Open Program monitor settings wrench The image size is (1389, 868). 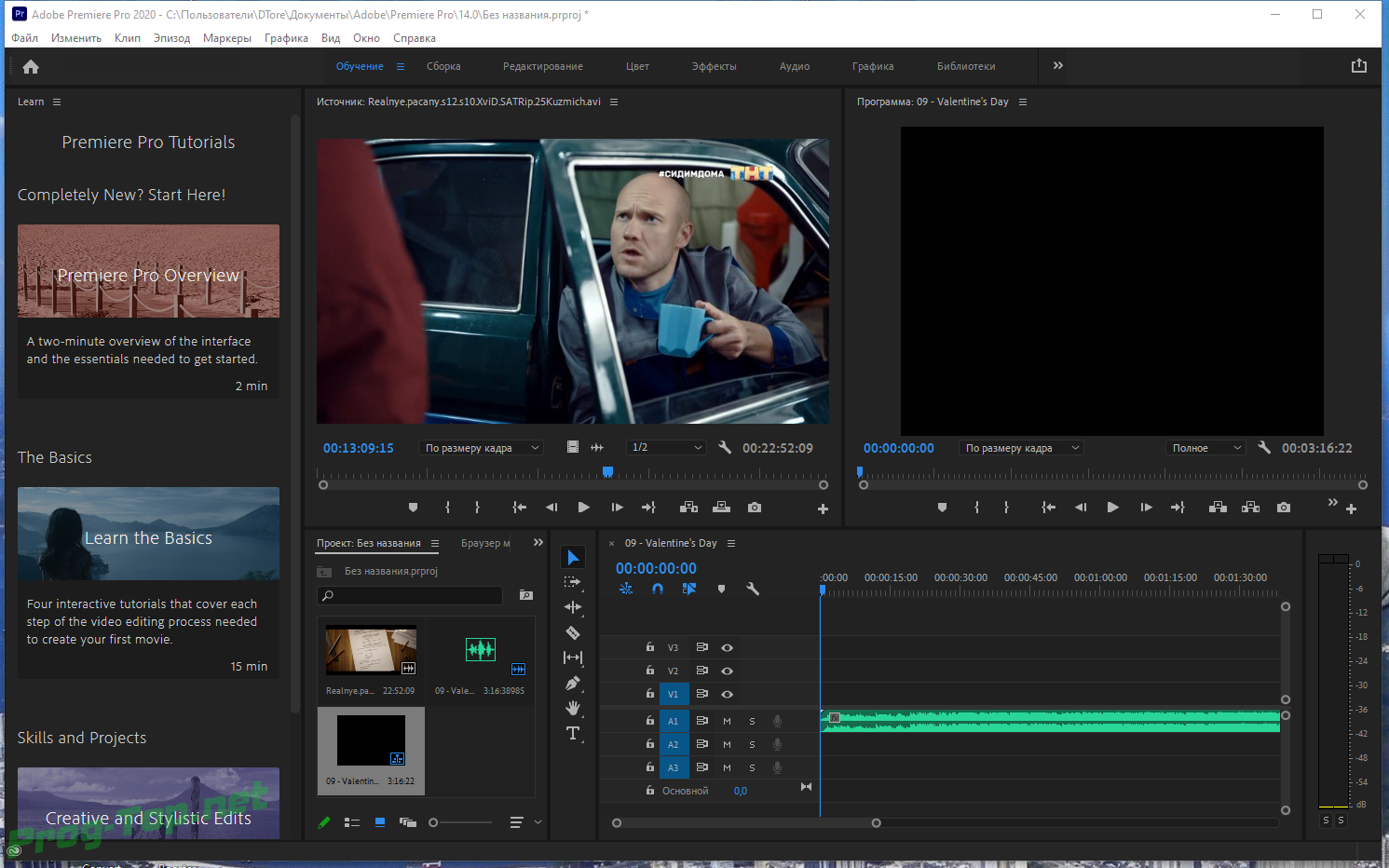1264,447
